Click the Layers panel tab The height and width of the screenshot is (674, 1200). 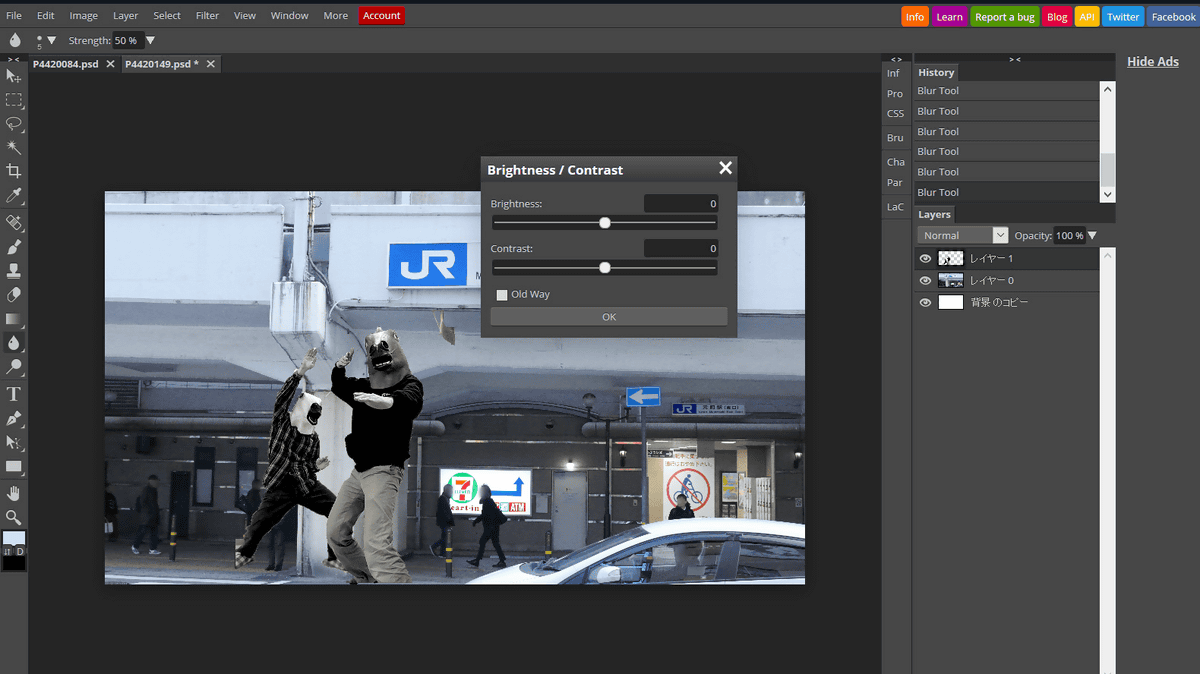tap(934, 214)
